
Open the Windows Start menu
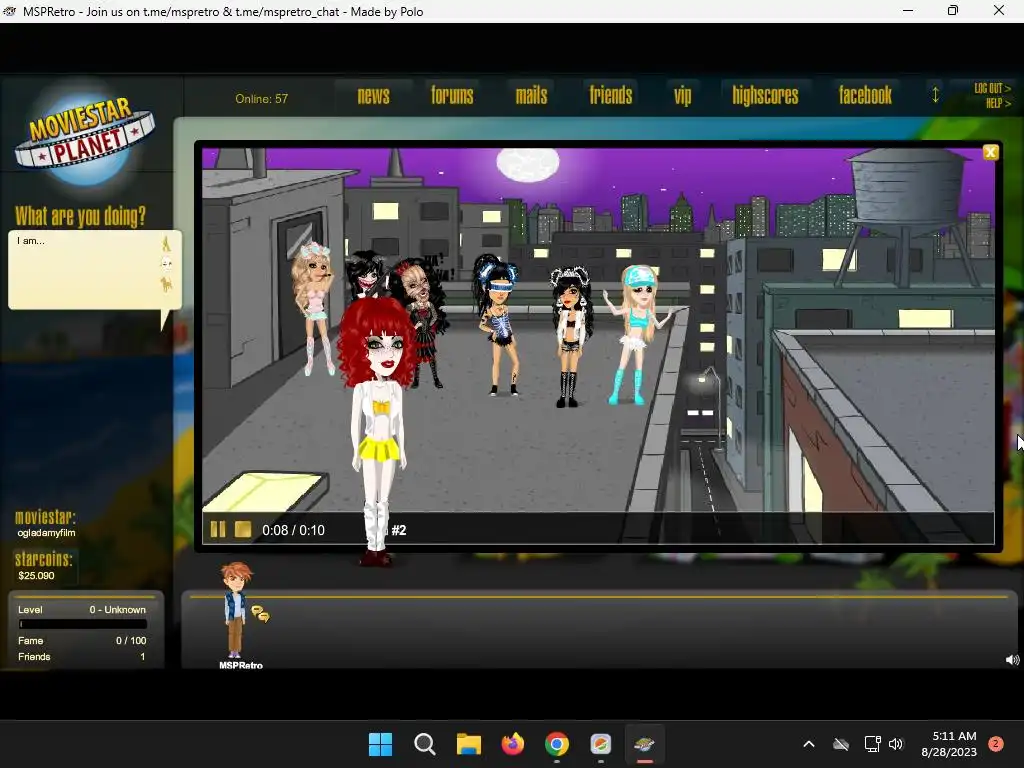380,744
